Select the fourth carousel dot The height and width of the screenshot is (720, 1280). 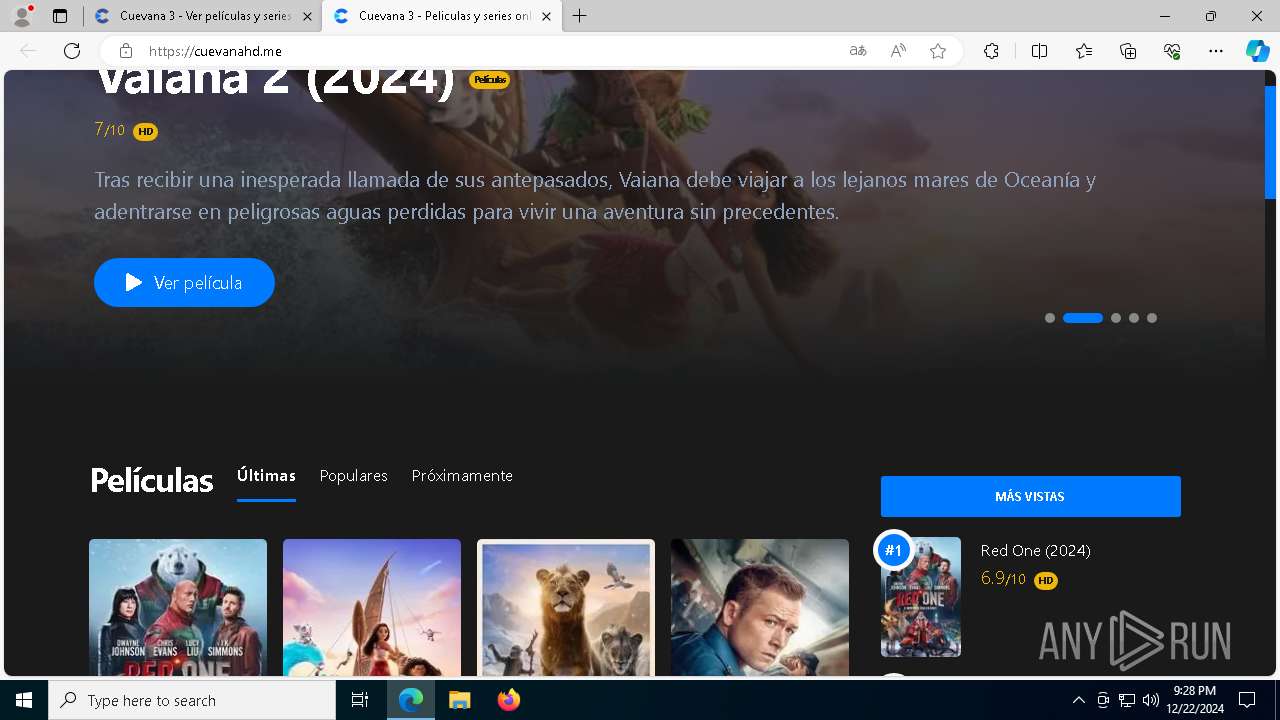pyautogui.click(x=1134, y=318)
